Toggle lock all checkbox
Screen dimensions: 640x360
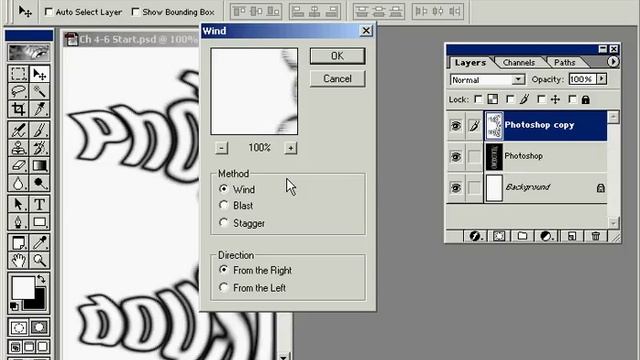coord(573,99)
